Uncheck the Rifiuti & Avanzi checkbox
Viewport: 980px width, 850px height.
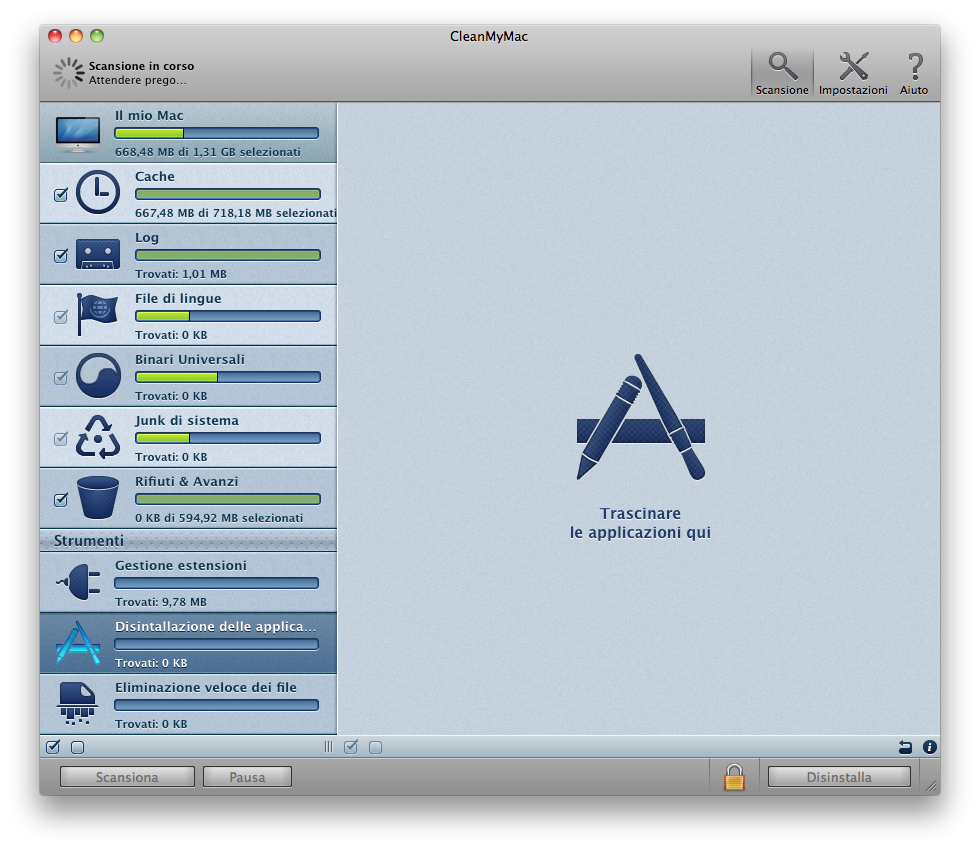click(60, 499)
